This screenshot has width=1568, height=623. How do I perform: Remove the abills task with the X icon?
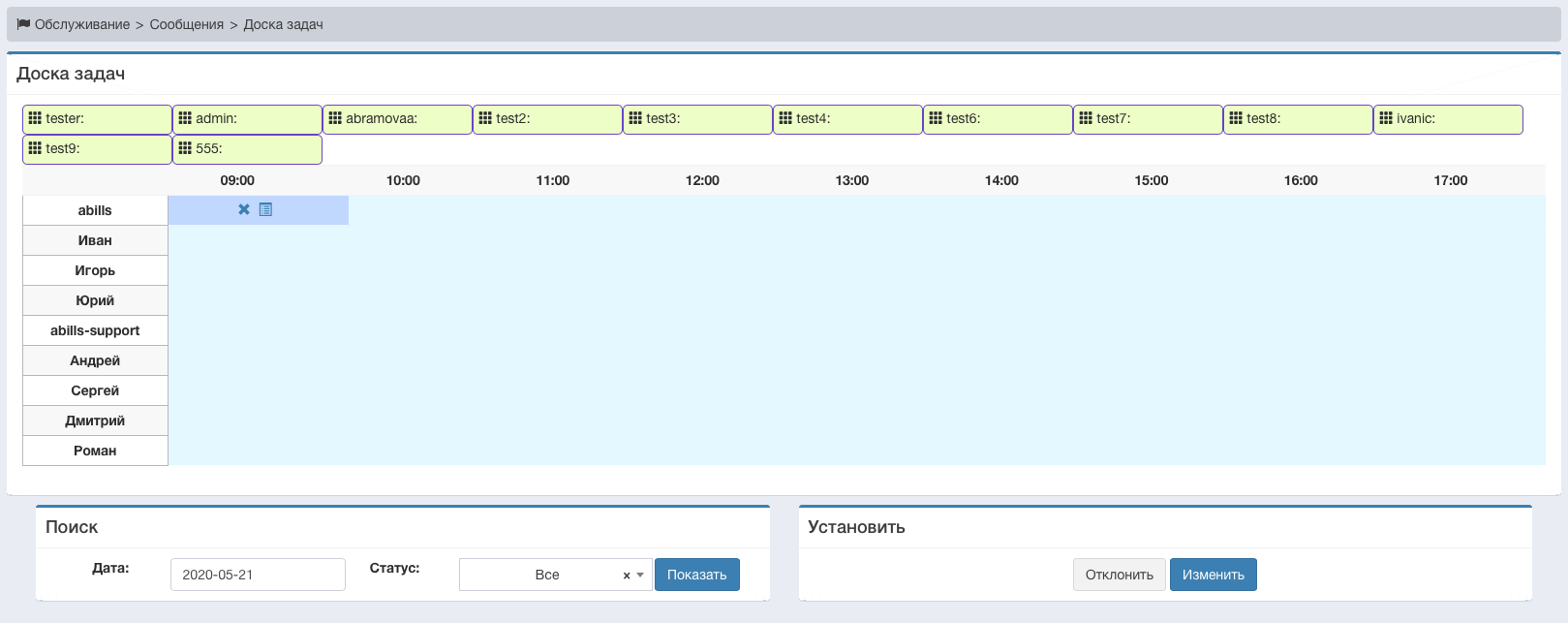244,209
